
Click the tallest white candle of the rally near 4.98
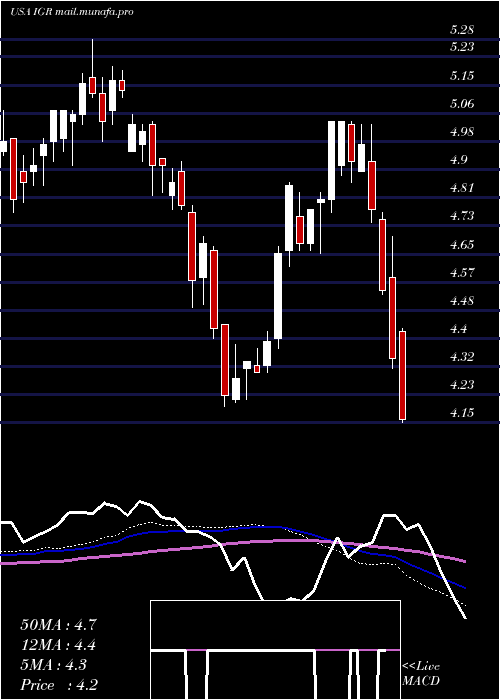point(332,160)
